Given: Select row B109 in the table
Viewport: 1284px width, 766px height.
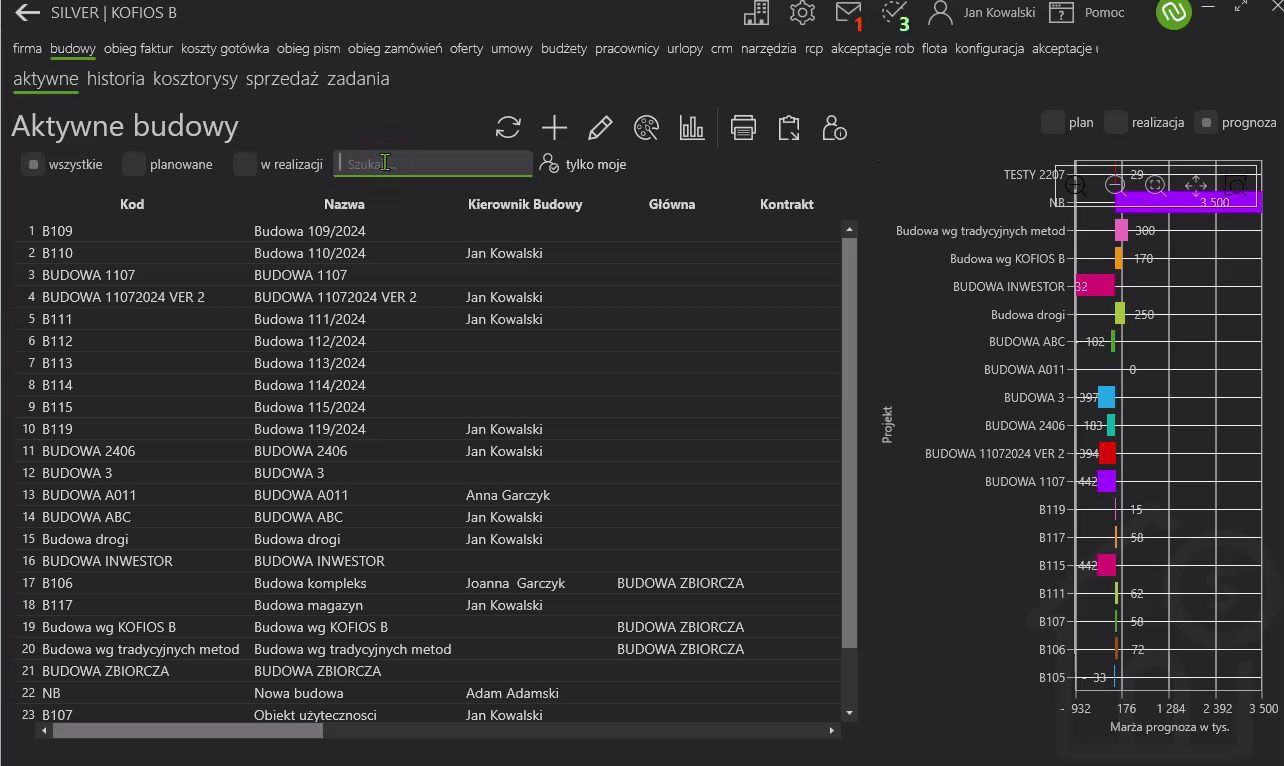Looking at the screenshot, I should [x=427, y=231].
